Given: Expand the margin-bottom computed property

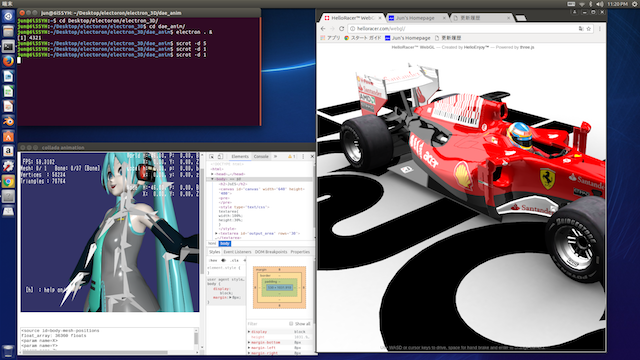Looking at the screenshot, I should (249, 342).
